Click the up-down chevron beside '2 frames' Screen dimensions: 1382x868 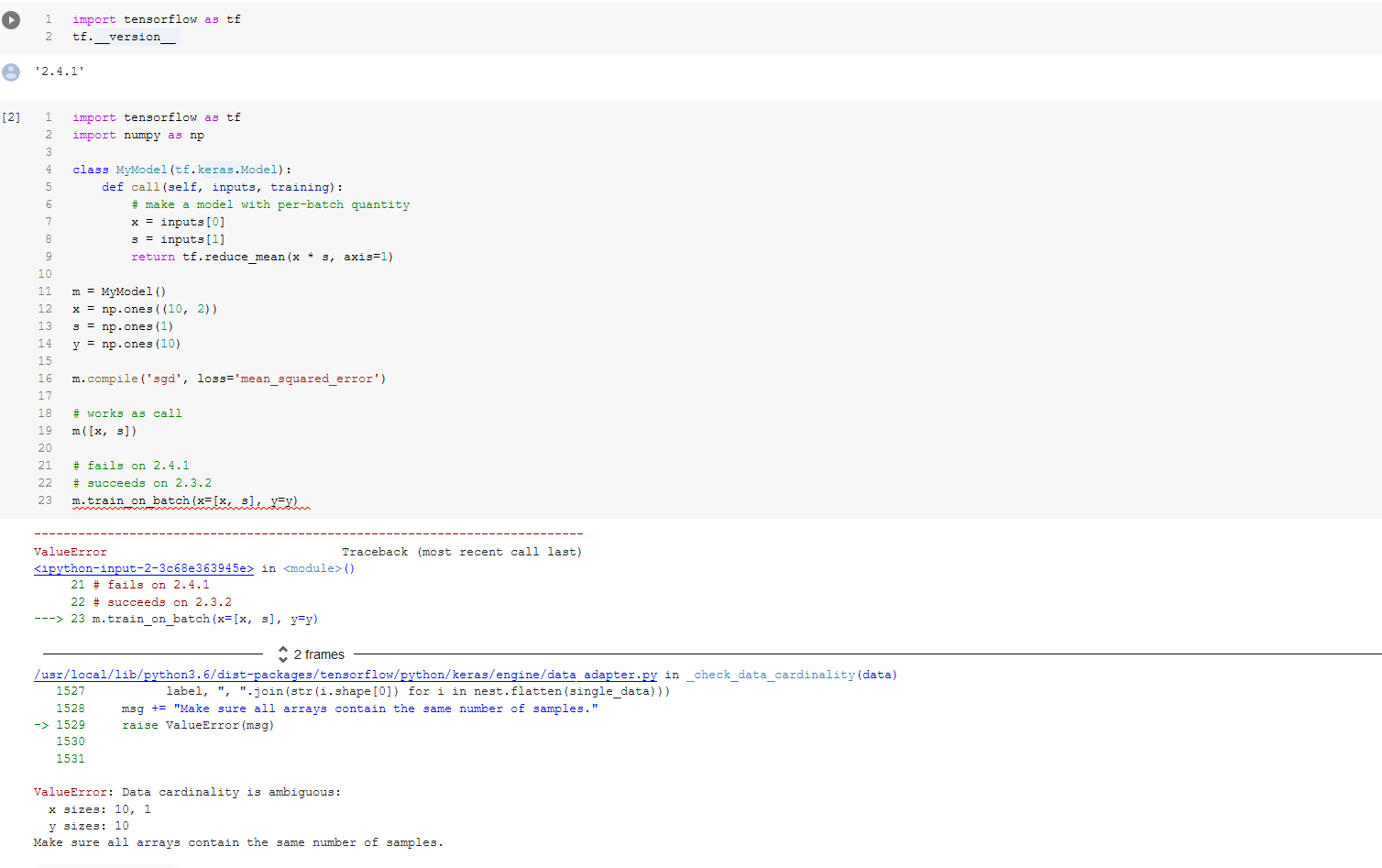coord(284,654)
